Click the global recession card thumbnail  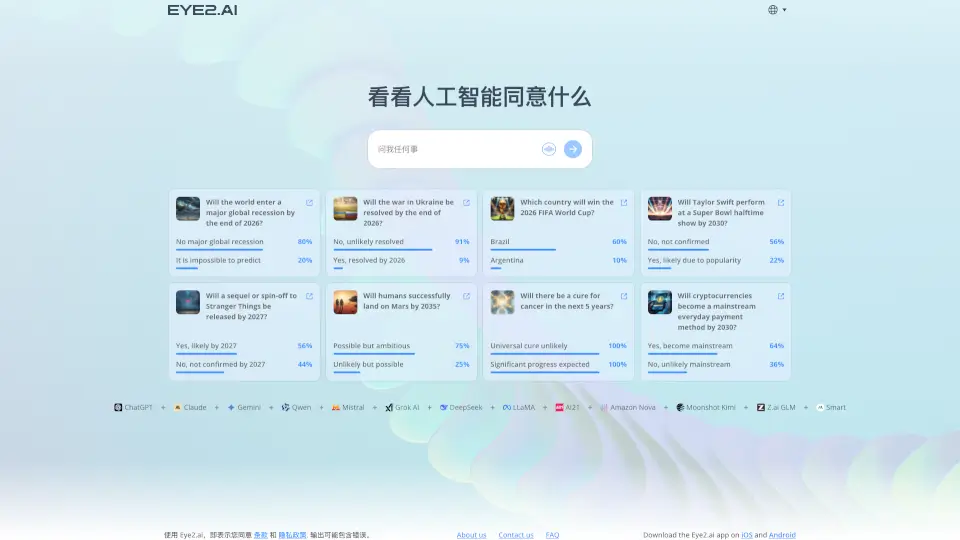pos(188,209)
